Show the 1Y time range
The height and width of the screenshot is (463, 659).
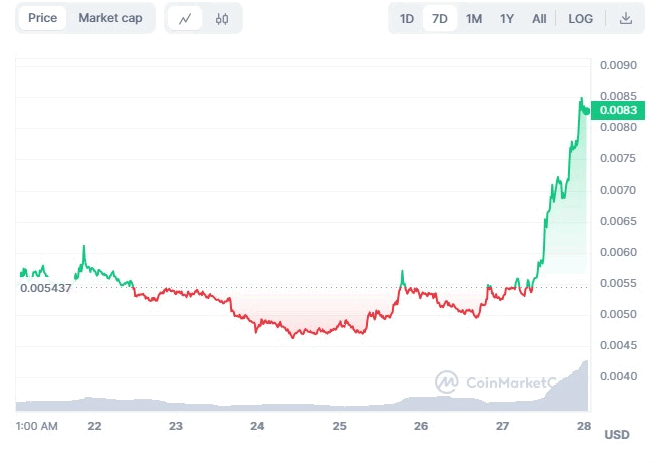[x=507, y=18]
